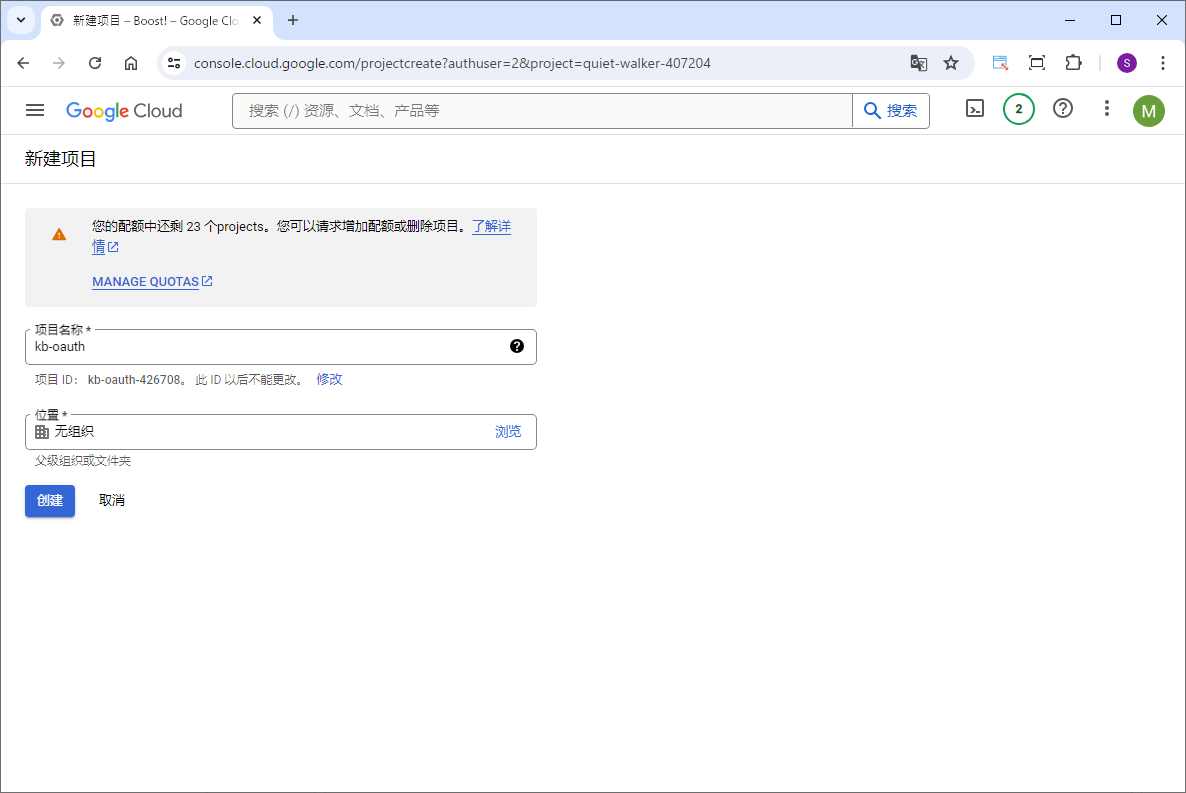The height and width of the screenshot is (793, 1186).
Task: Open Chrome's three-dot browser menu
Action: (x=1162, y=63)
